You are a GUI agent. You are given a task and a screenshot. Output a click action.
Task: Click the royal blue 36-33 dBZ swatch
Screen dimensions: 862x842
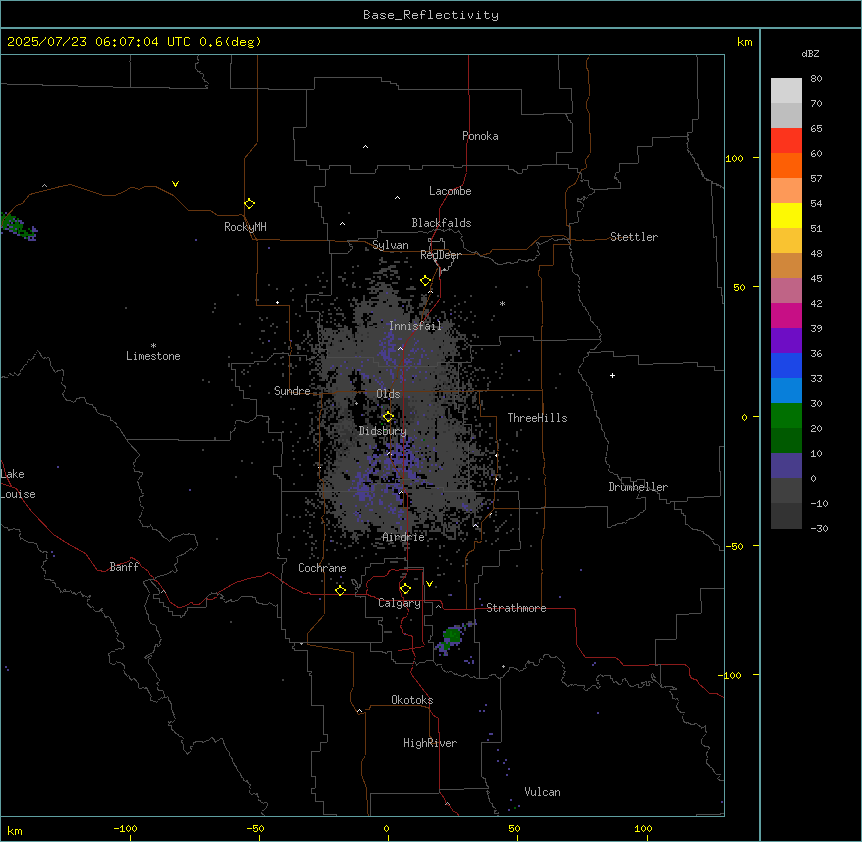[786, 365]
